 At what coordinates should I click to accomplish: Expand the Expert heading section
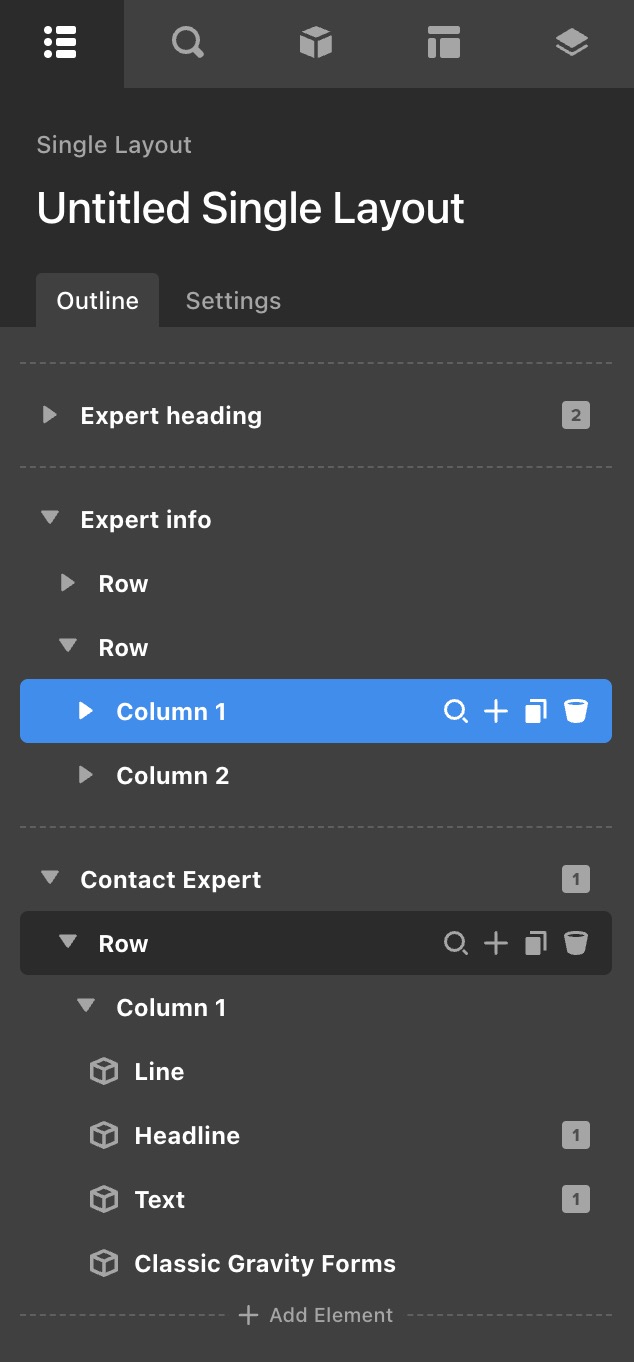48,415
